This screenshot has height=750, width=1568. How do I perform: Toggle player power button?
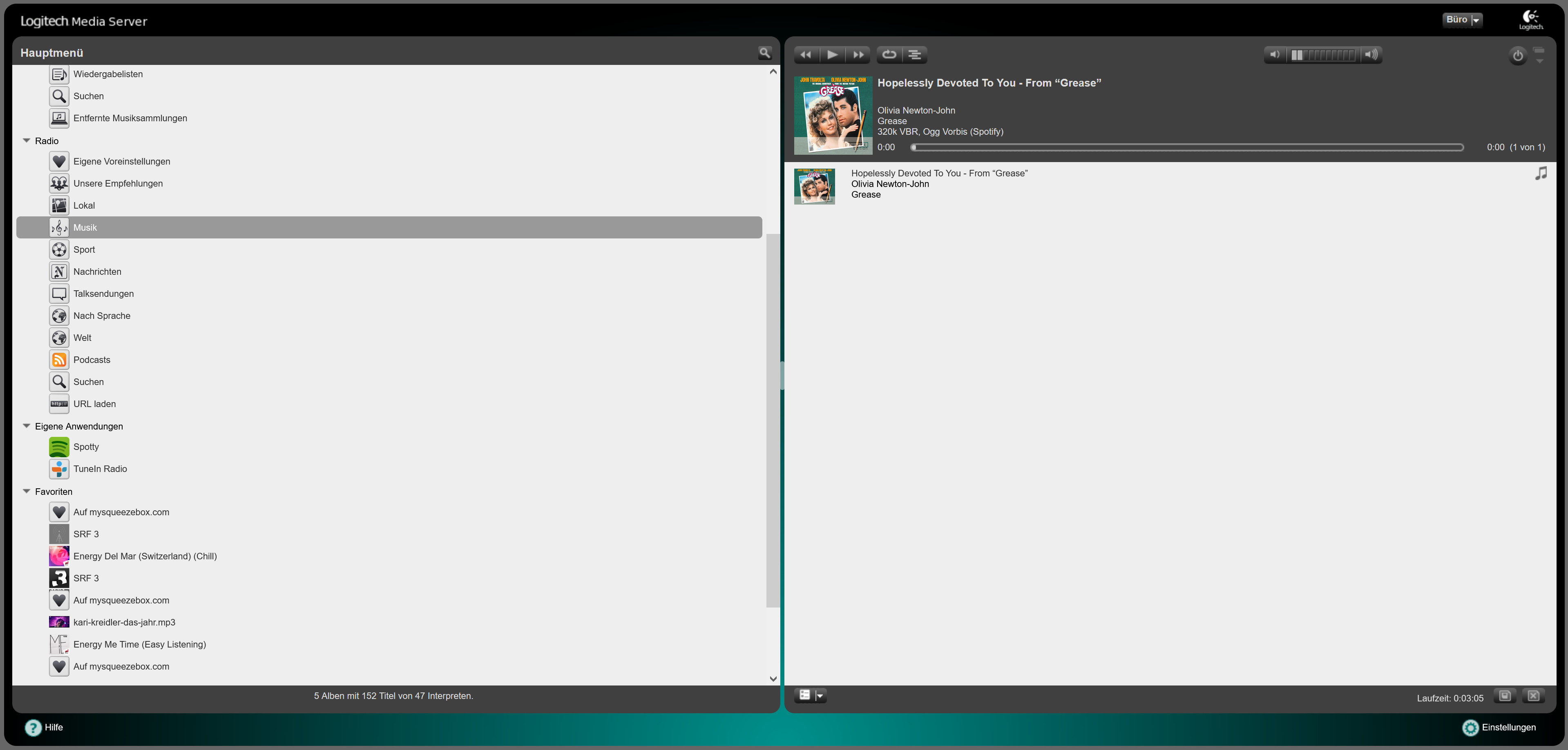coord(1517,56)
